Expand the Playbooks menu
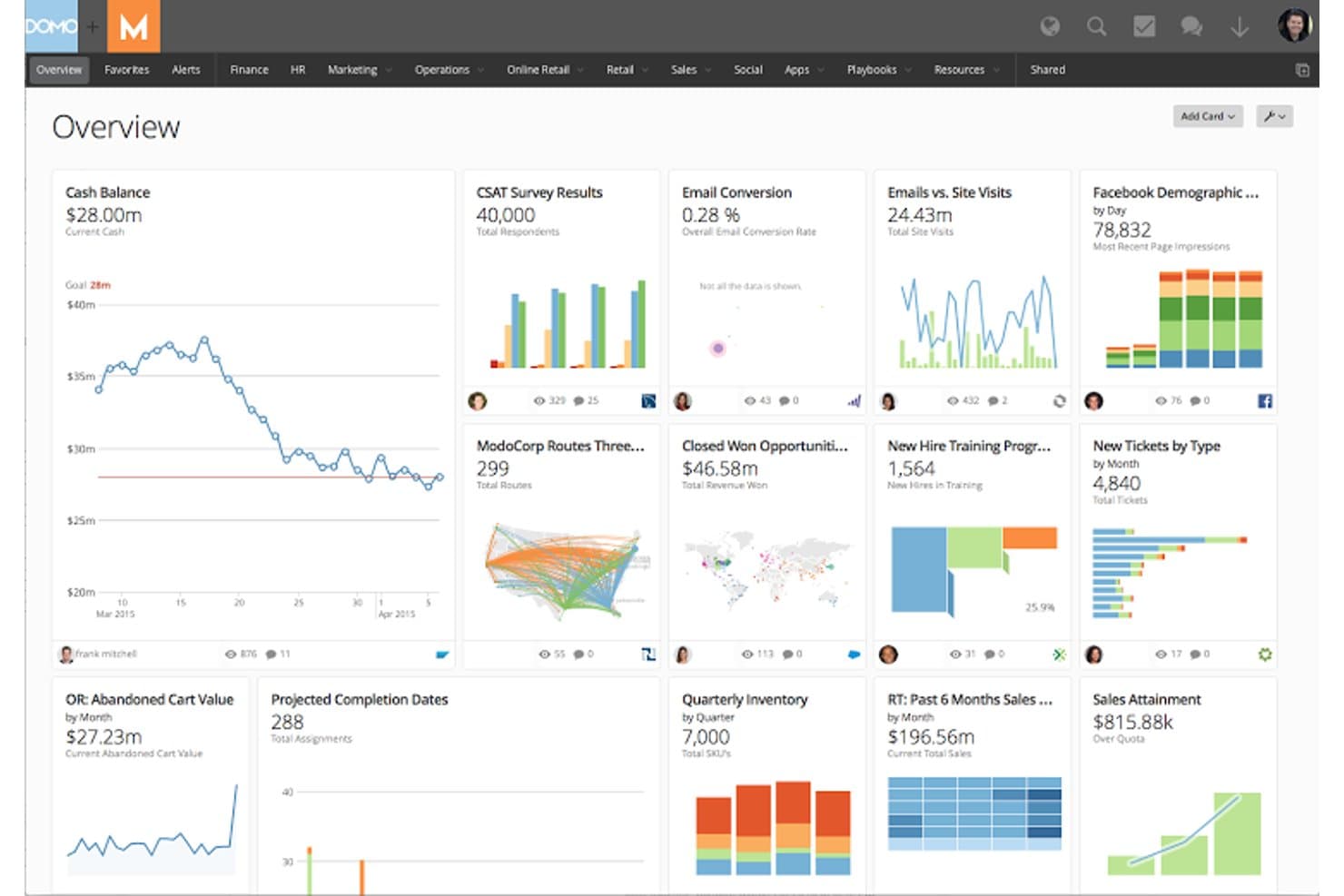1344x896 pixels. pos(879,70)
